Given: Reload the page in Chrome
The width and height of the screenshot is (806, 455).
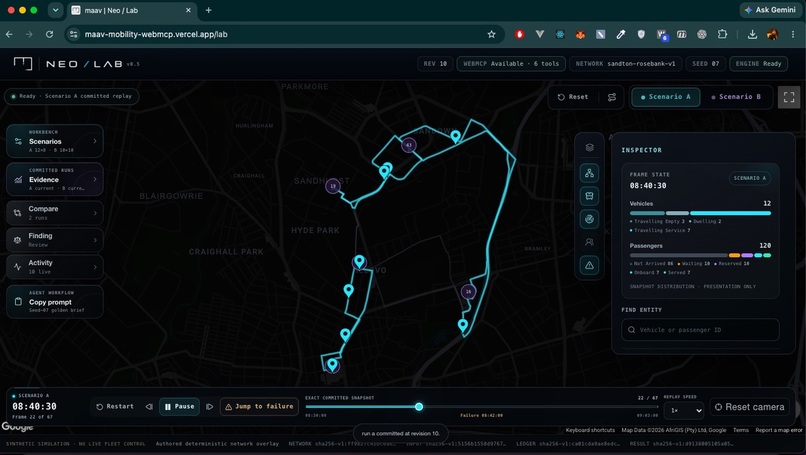Looking at the screenshot, I should coord(49,34).
